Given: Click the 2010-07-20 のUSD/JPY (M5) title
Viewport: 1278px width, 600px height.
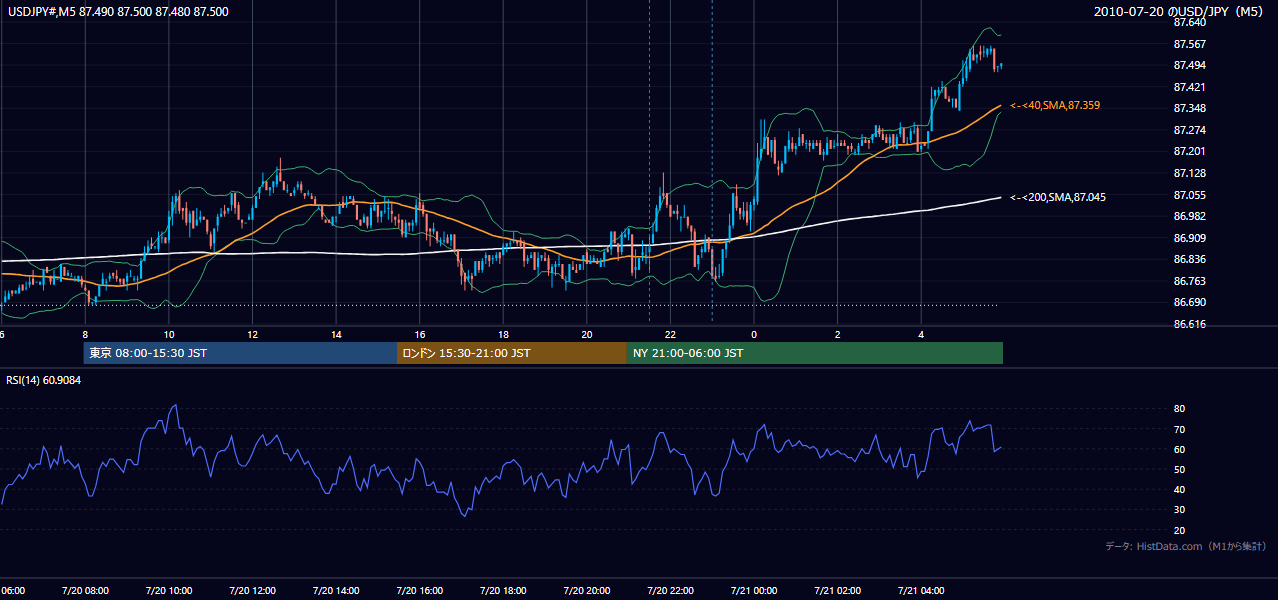Looking at the screenshot, I should coord(1181,12).
